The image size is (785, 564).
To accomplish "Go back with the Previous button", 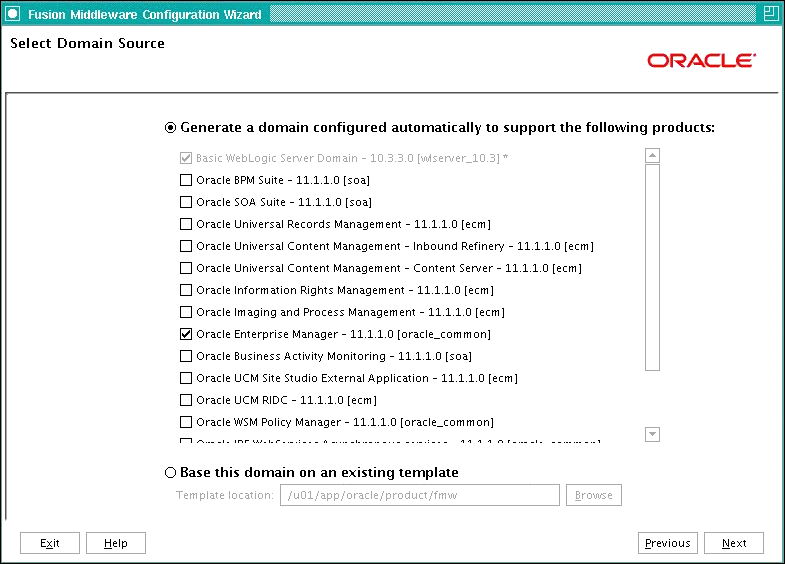I will click(668, 543).
